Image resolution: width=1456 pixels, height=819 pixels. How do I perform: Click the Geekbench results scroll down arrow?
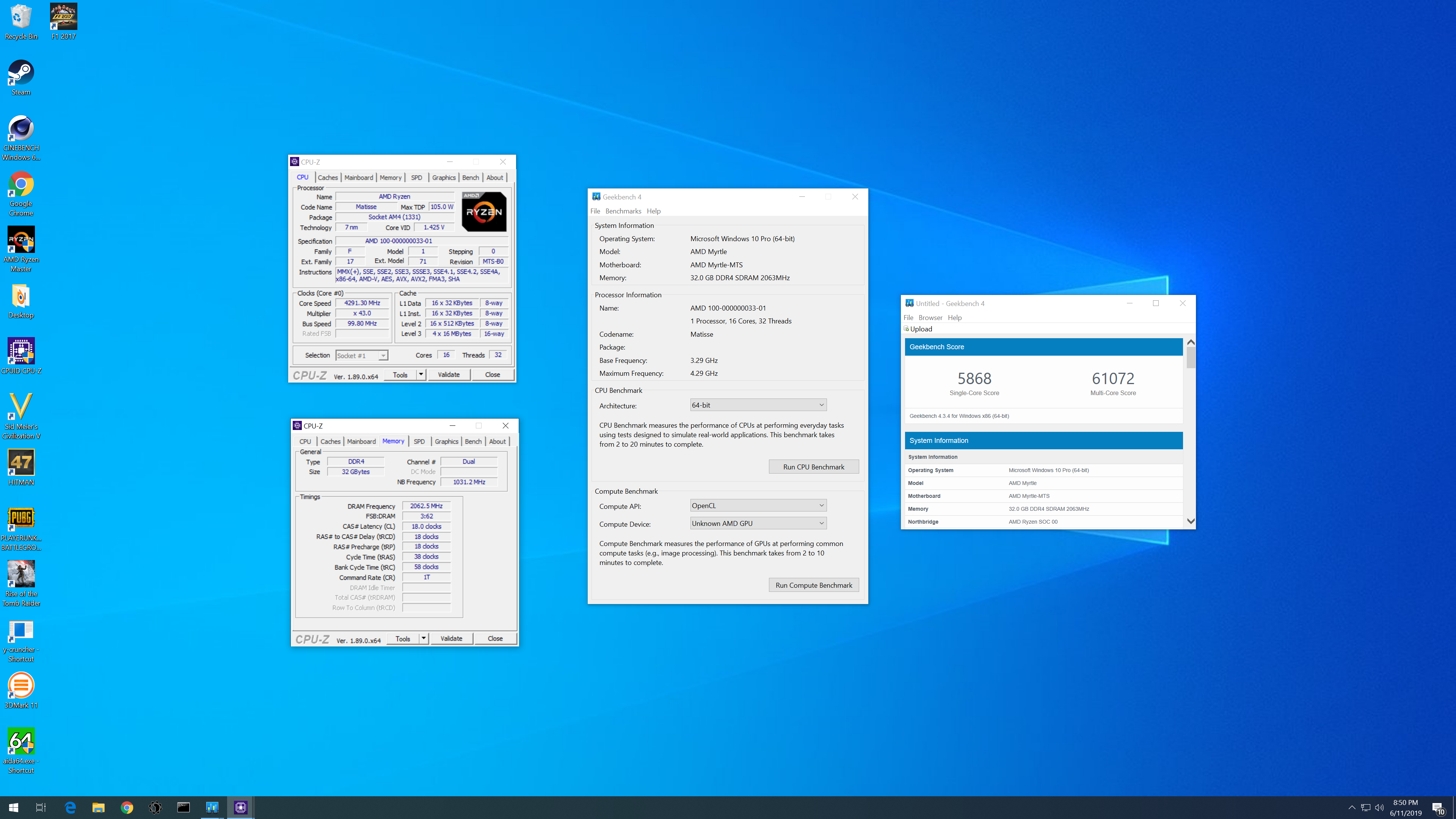(x=1190, y=521)
